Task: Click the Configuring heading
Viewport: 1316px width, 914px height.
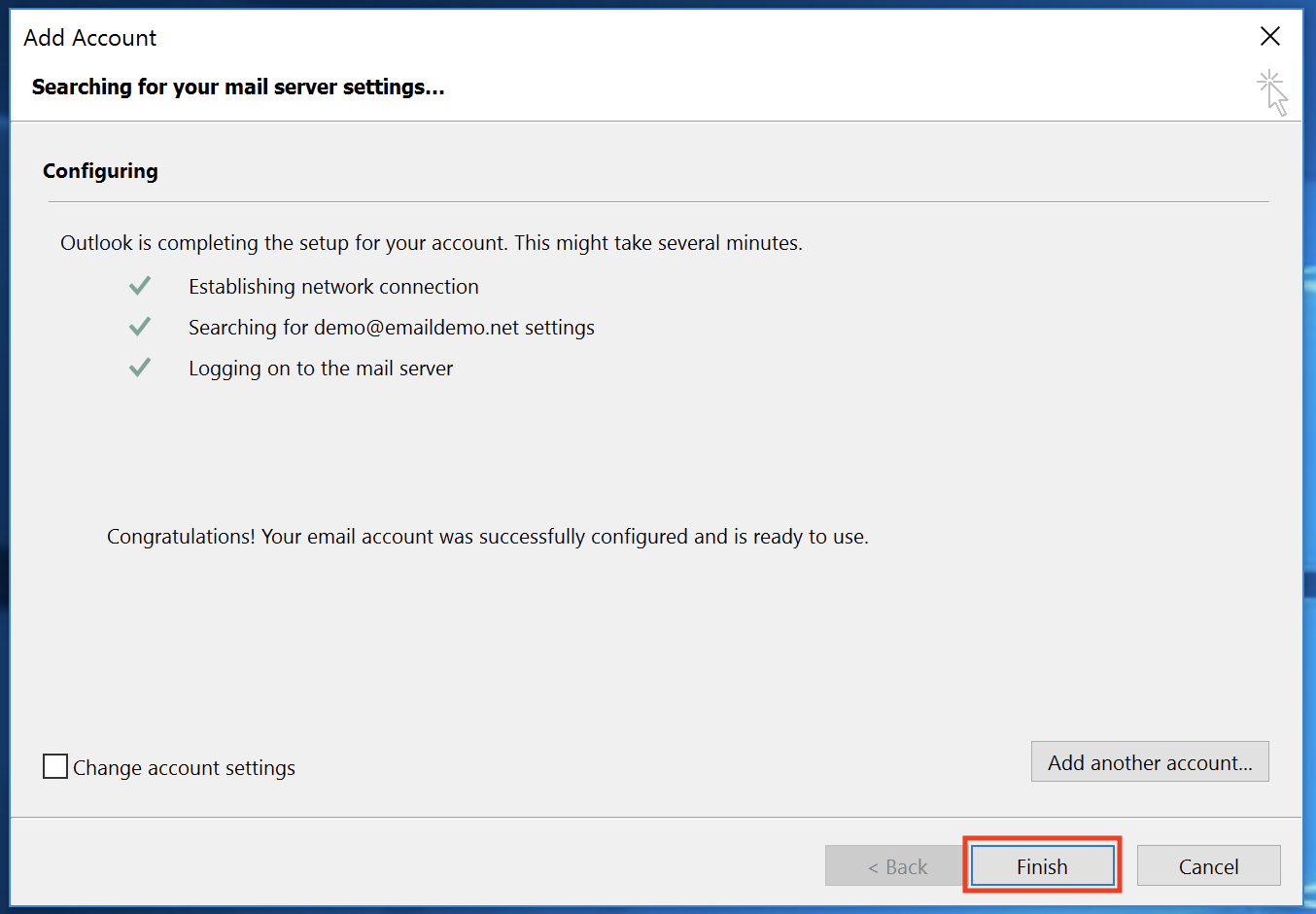Action: tap(100, 171)
